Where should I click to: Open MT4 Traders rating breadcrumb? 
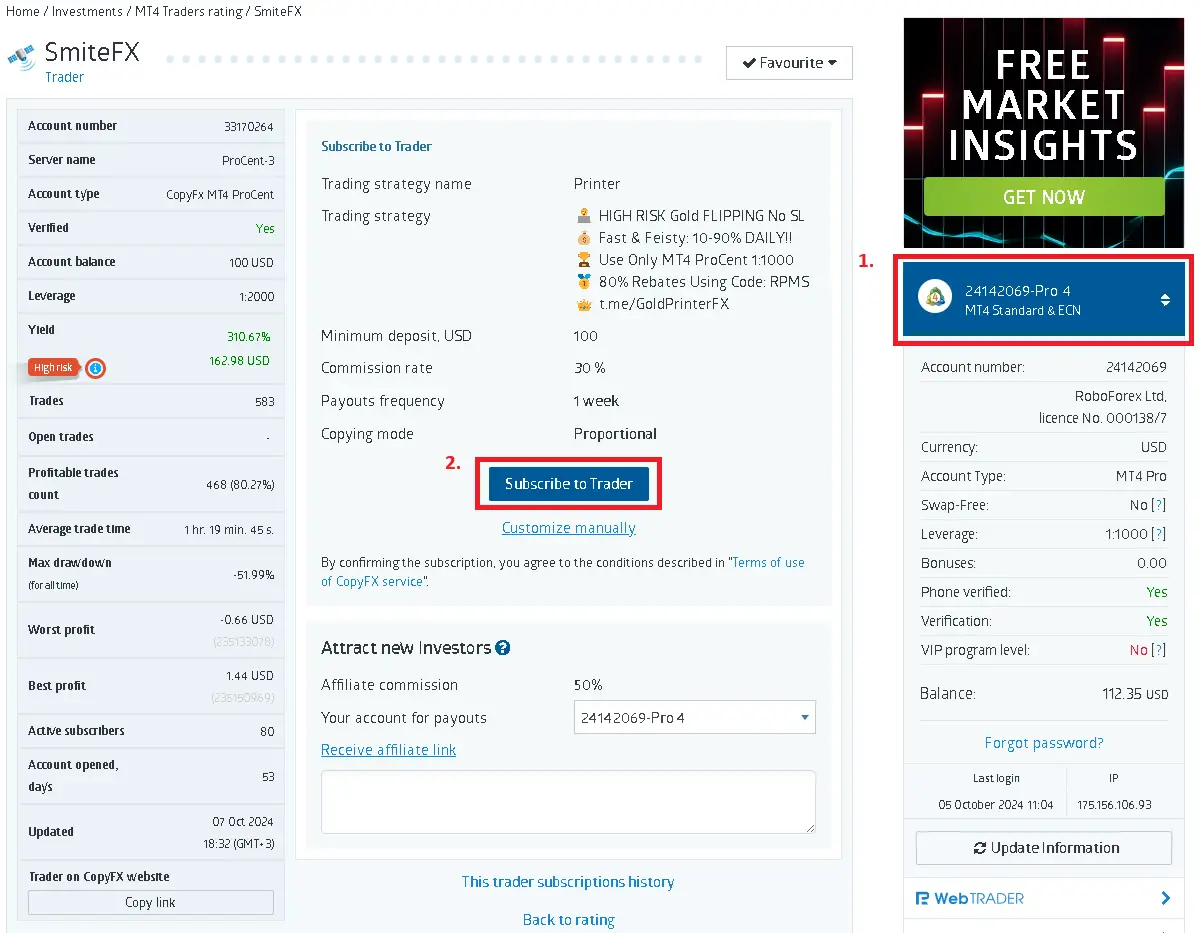point(188,11)
